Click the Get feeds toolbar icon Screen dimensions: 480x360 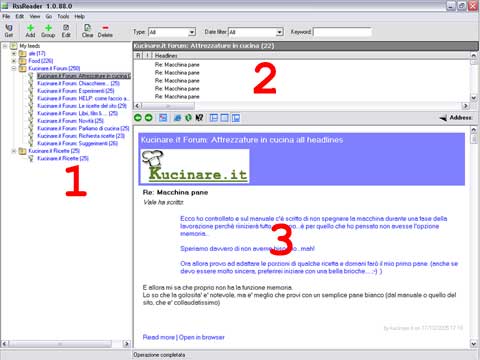coord(9,30)
